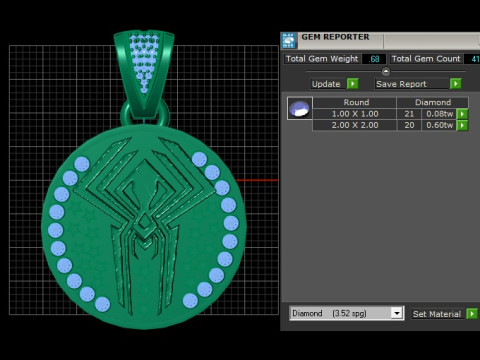Click the Total Gem Count value field
The image size is (480, 360).
click(472, 59)
